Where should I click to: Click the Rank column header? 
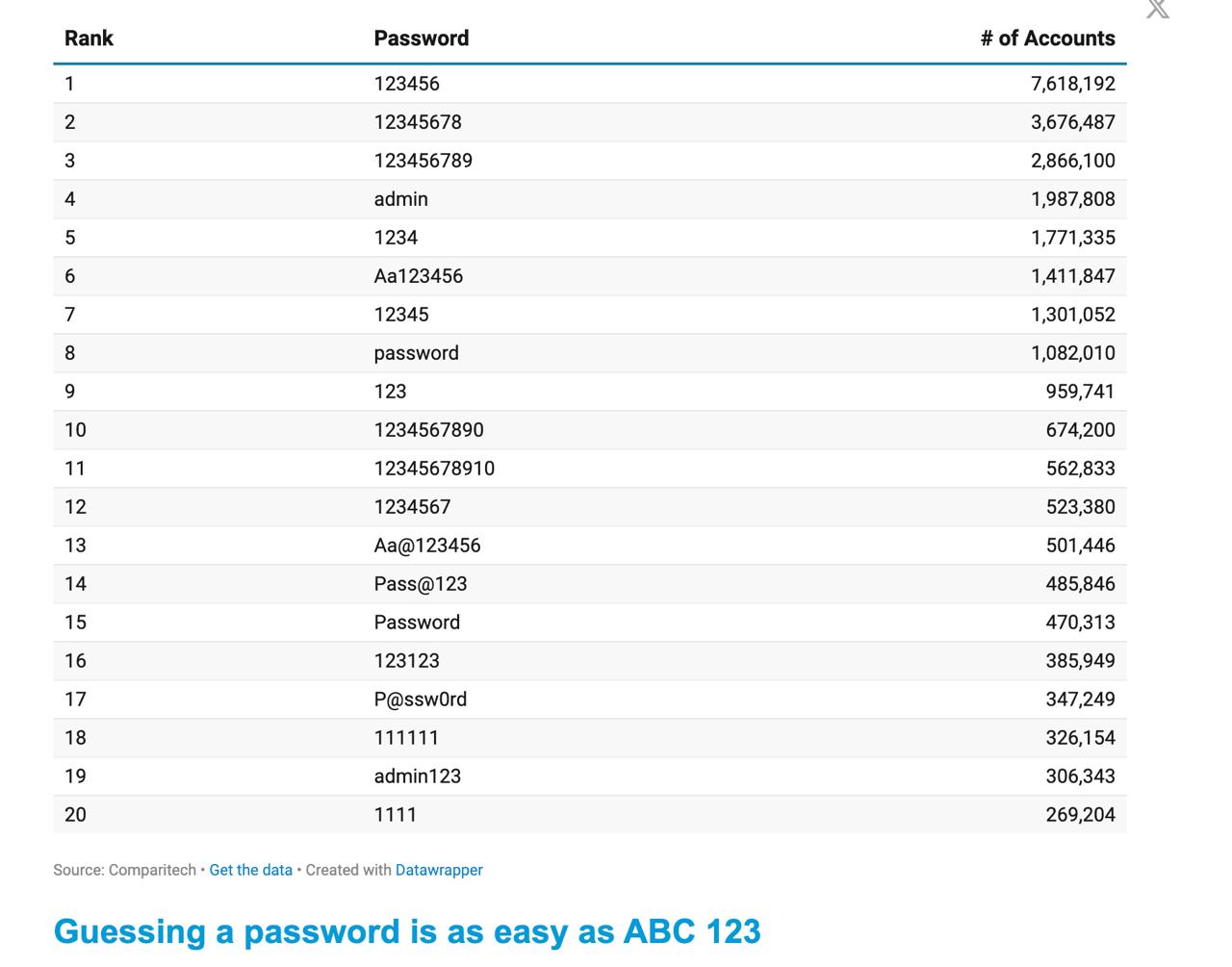tap(89, 38)
